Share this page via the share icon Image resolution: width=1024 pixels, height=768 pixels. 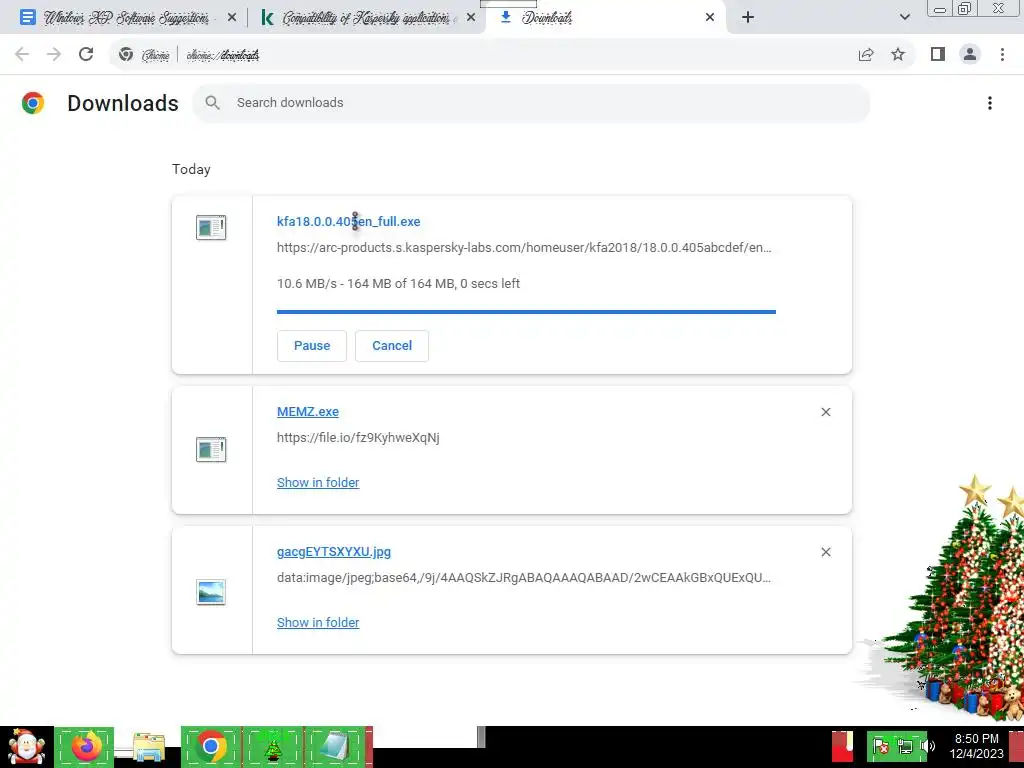click(x=866, y=54)
